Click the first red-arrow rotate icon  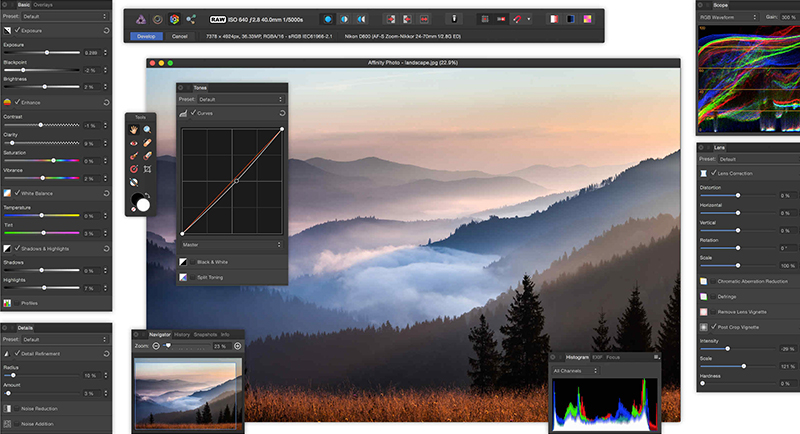[x=391, y=19]
